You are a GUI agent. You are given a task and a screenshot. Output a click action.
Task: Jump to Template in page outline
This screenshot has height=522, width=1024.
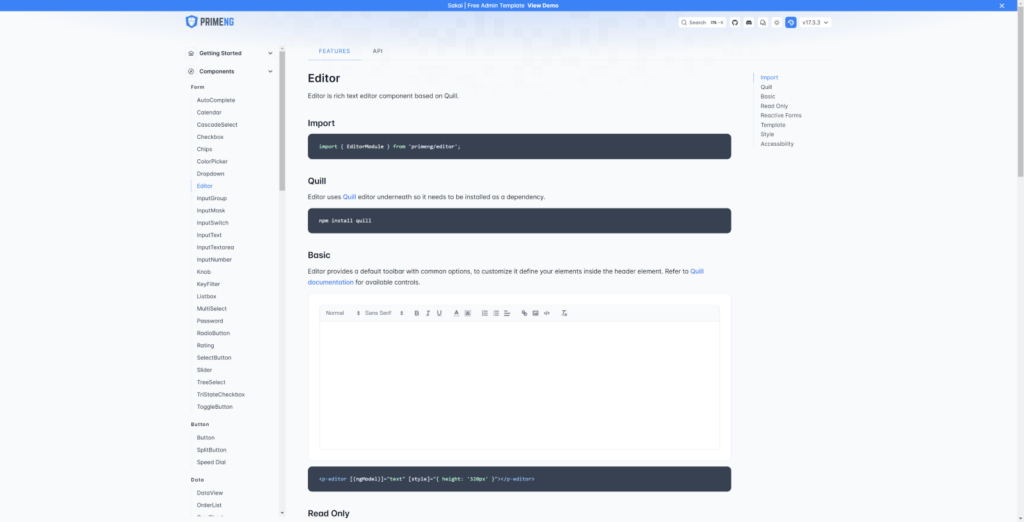(773, 125)
